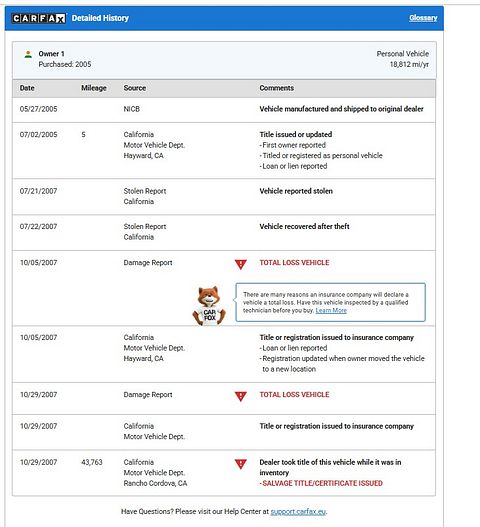Click the Comments column header
This screenshot has height=527, width=480.
[x=276, y=88]
